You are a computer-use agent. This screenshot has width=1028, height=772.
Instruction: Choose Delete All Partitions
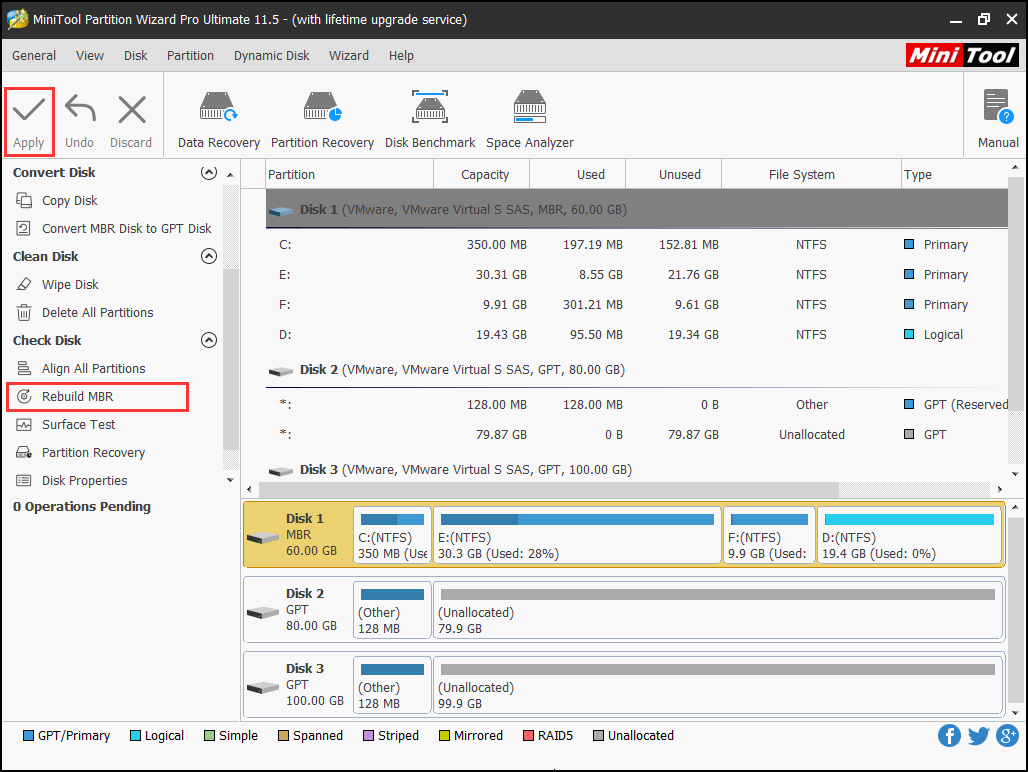pos(98,313)
